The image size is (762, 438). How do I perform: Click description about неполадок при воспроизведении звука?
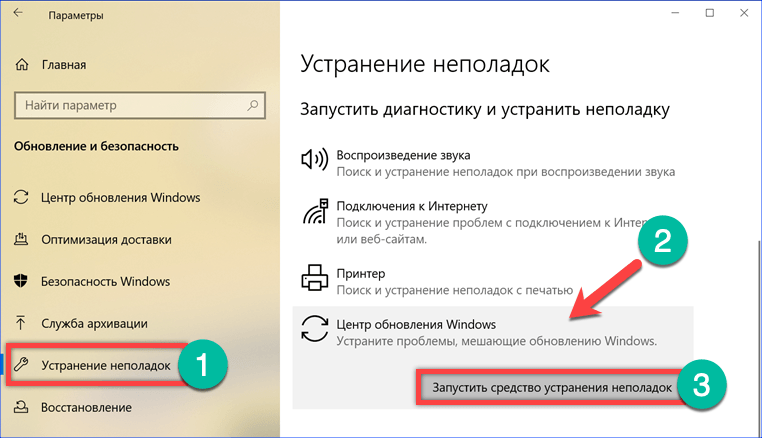(505, 172)
